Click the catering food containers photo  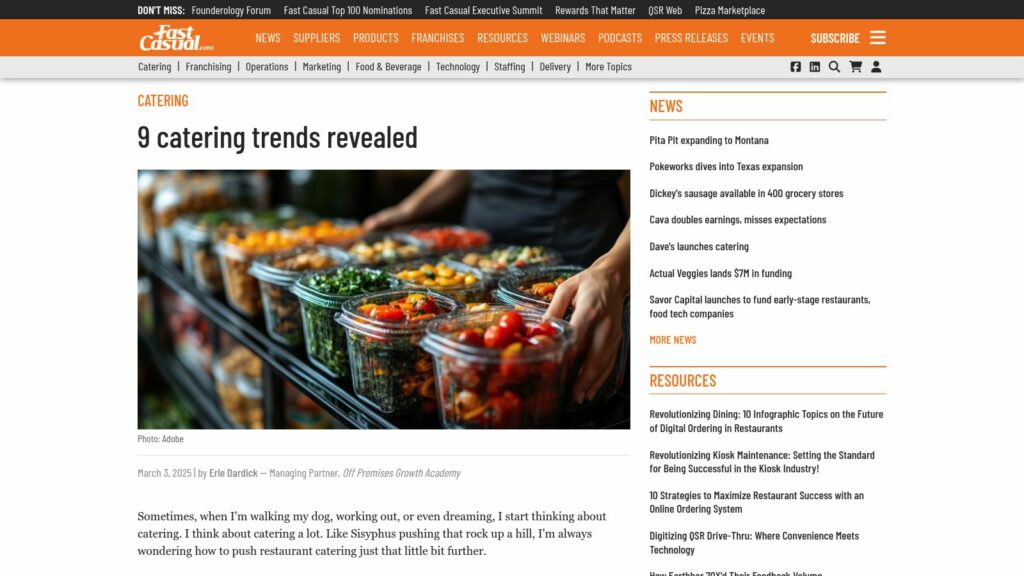pos(383,299)
